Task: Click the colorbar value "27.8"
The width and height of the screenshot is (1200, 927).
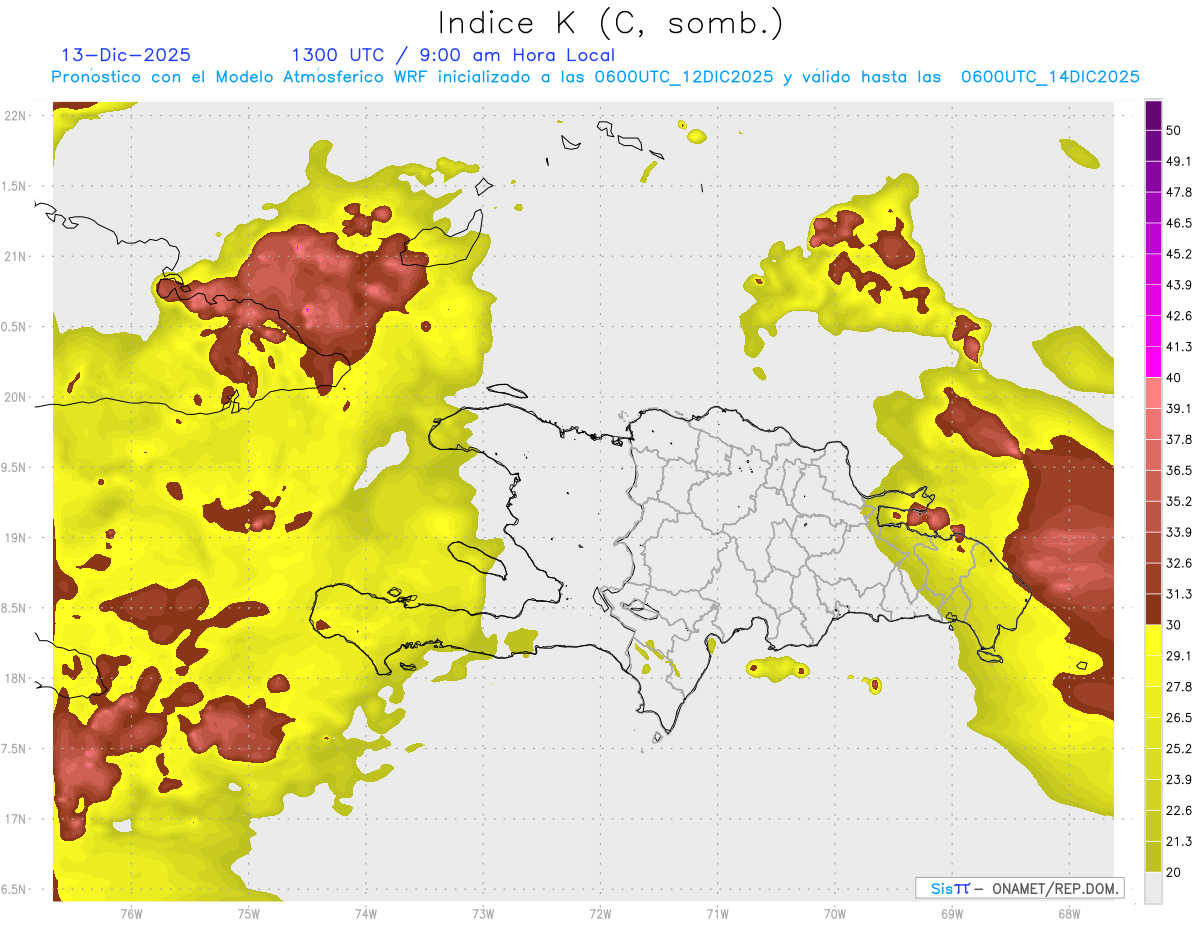Action: 1179,687
